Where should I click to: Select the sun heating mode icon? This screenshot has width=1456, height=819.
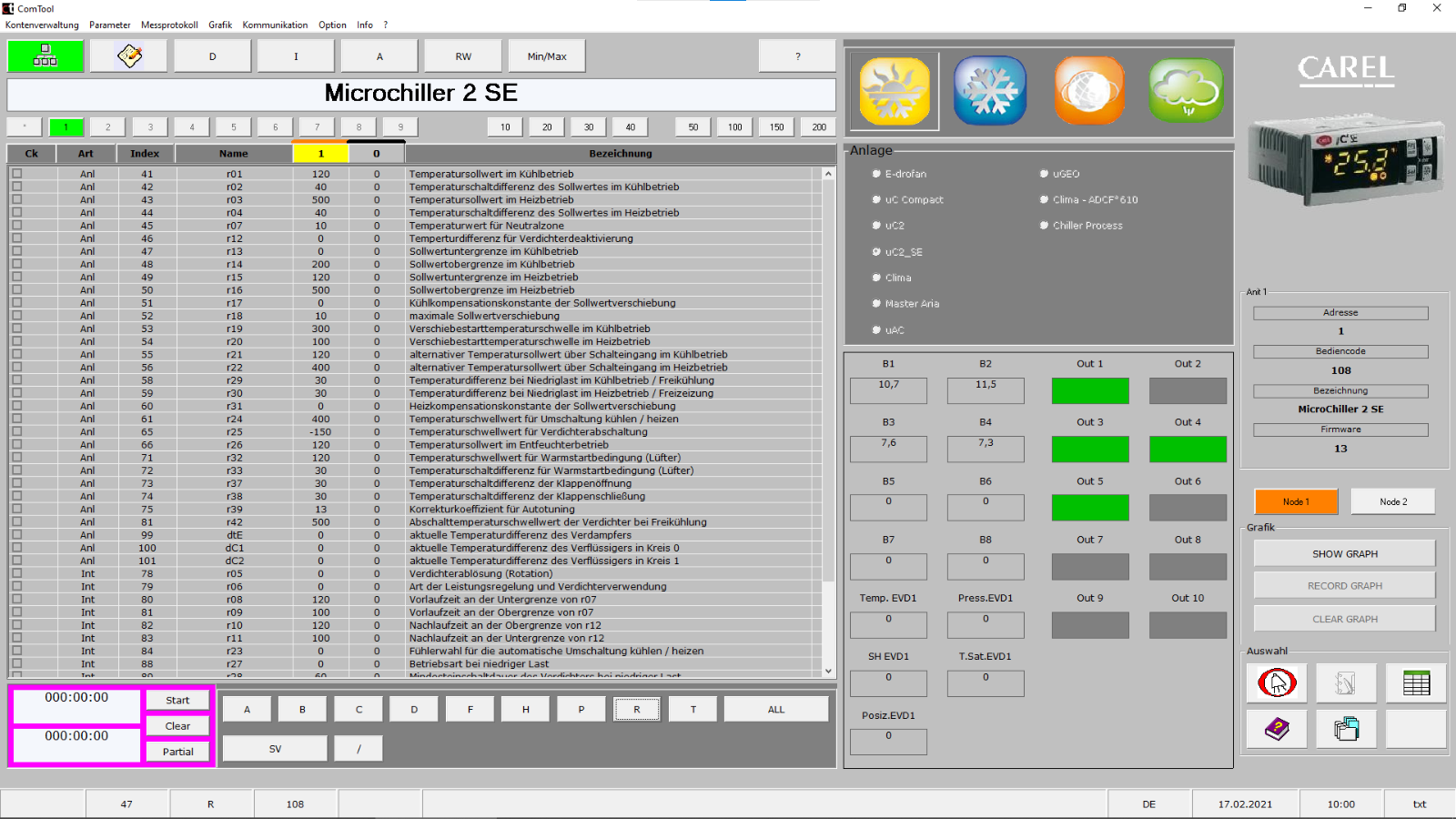click(895, 91)
